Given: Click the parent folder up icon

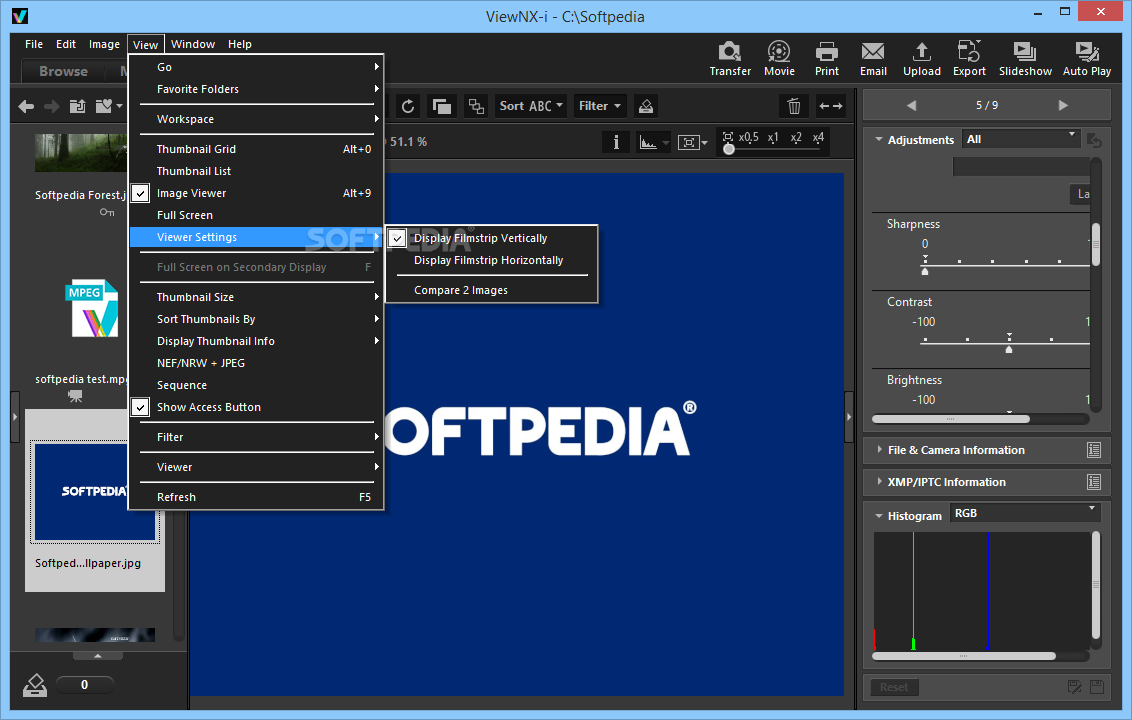Looking at the screenshot, I should point(77,107).
